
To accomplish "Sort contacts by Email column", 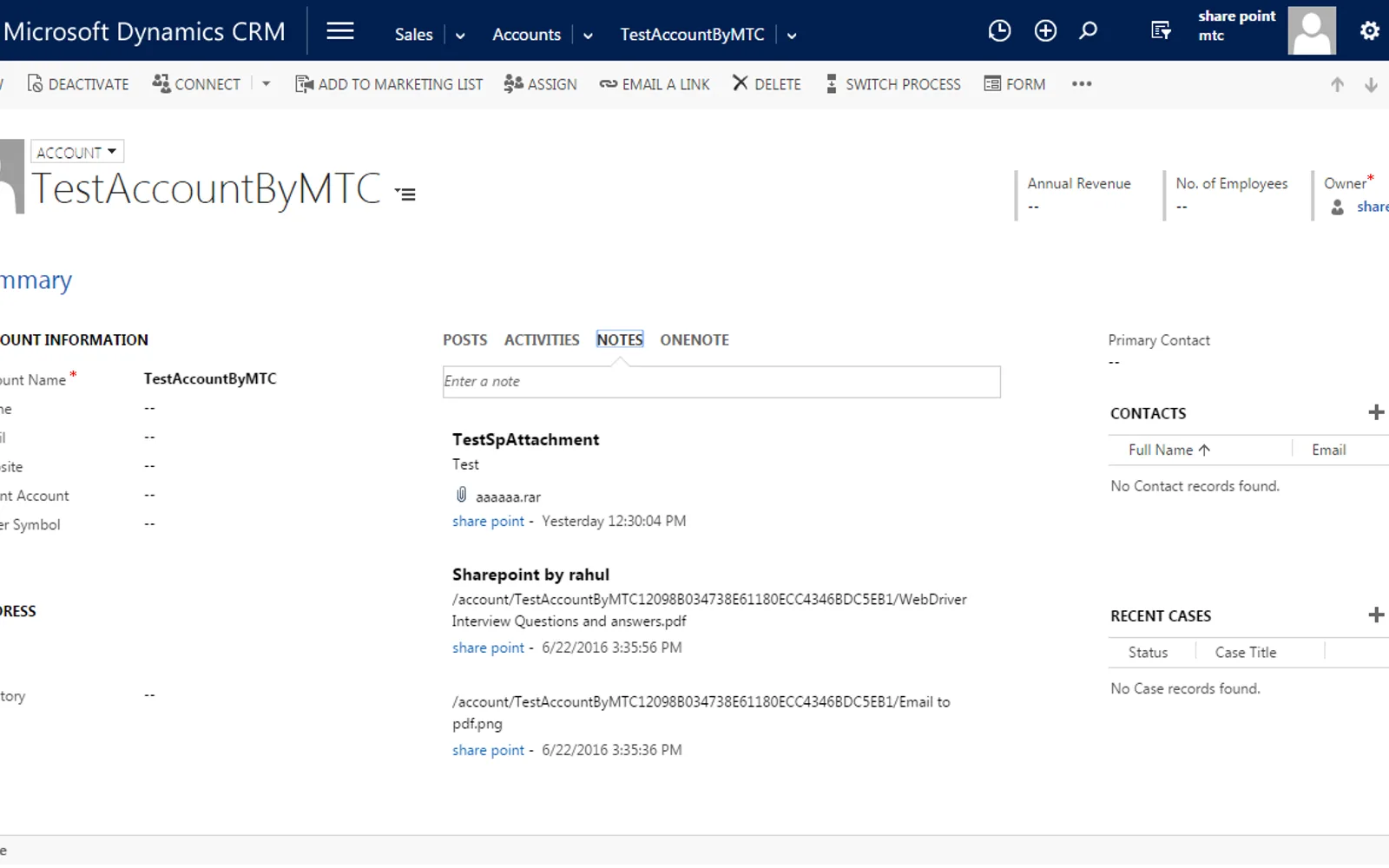I will tap(1329, 450).
